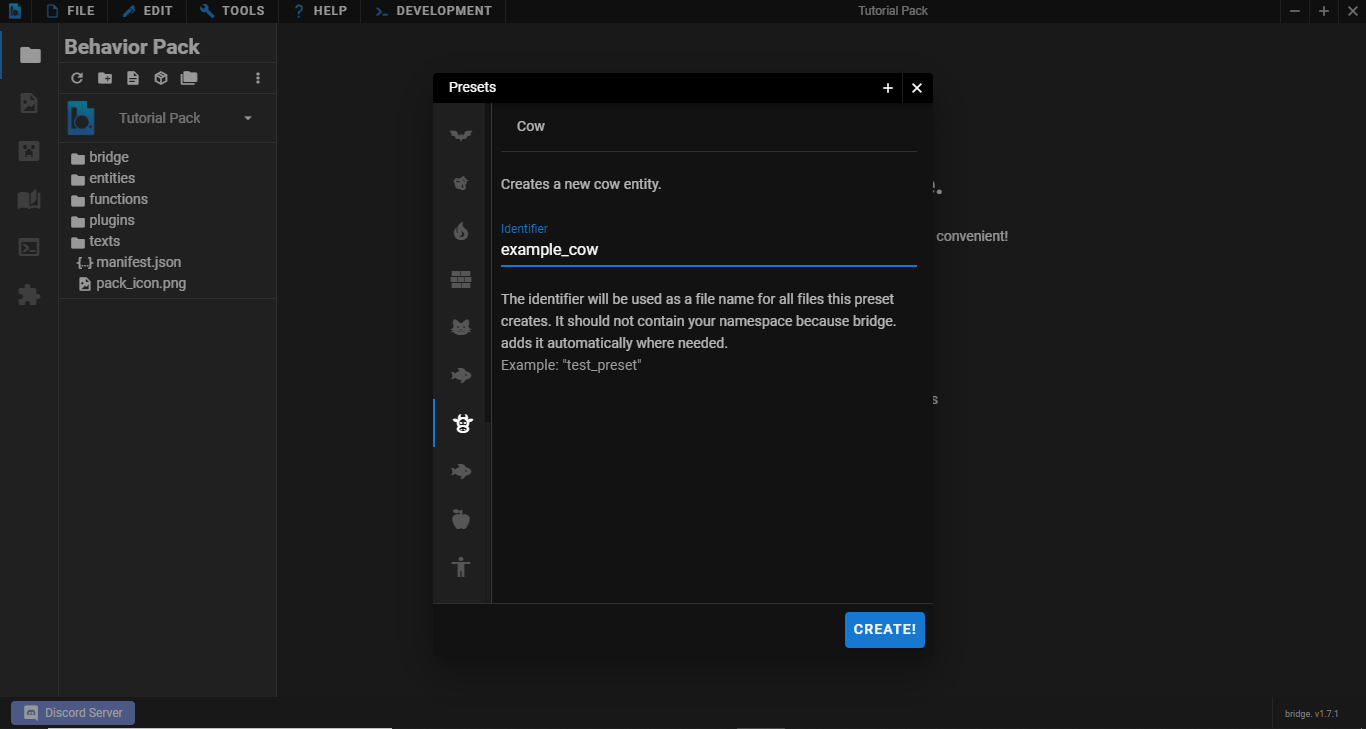Image resolution: width=1366 pixels, height=729 pixels.
Task: Select the cat preset icon
Action: pos(460,327)
